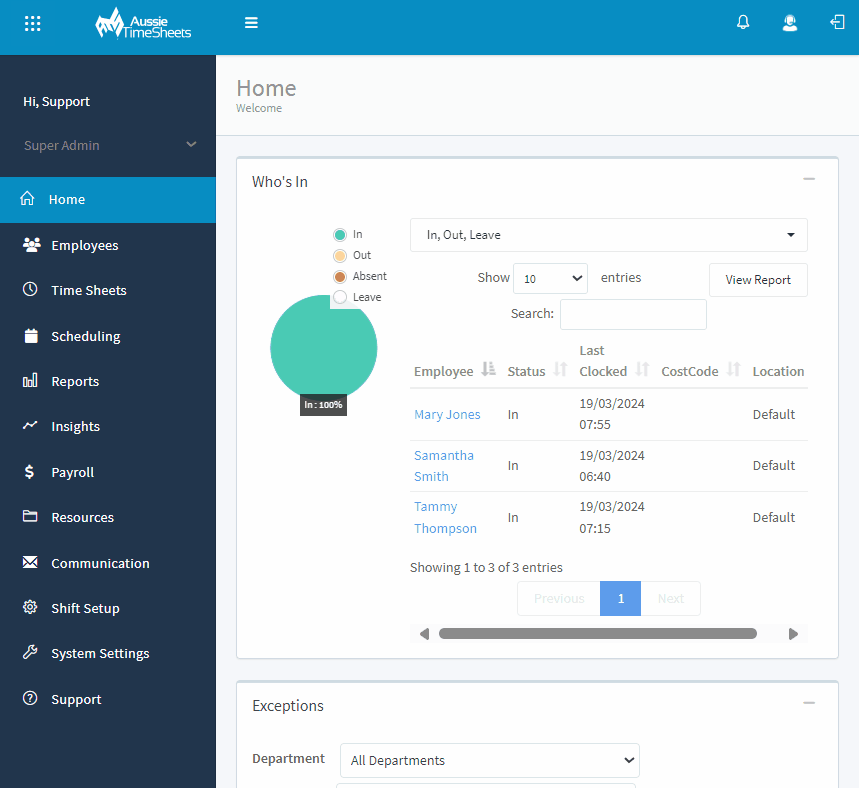Open the apps grid icon
The height and width of the screenshot is (788, 859).
click(32, 22)
